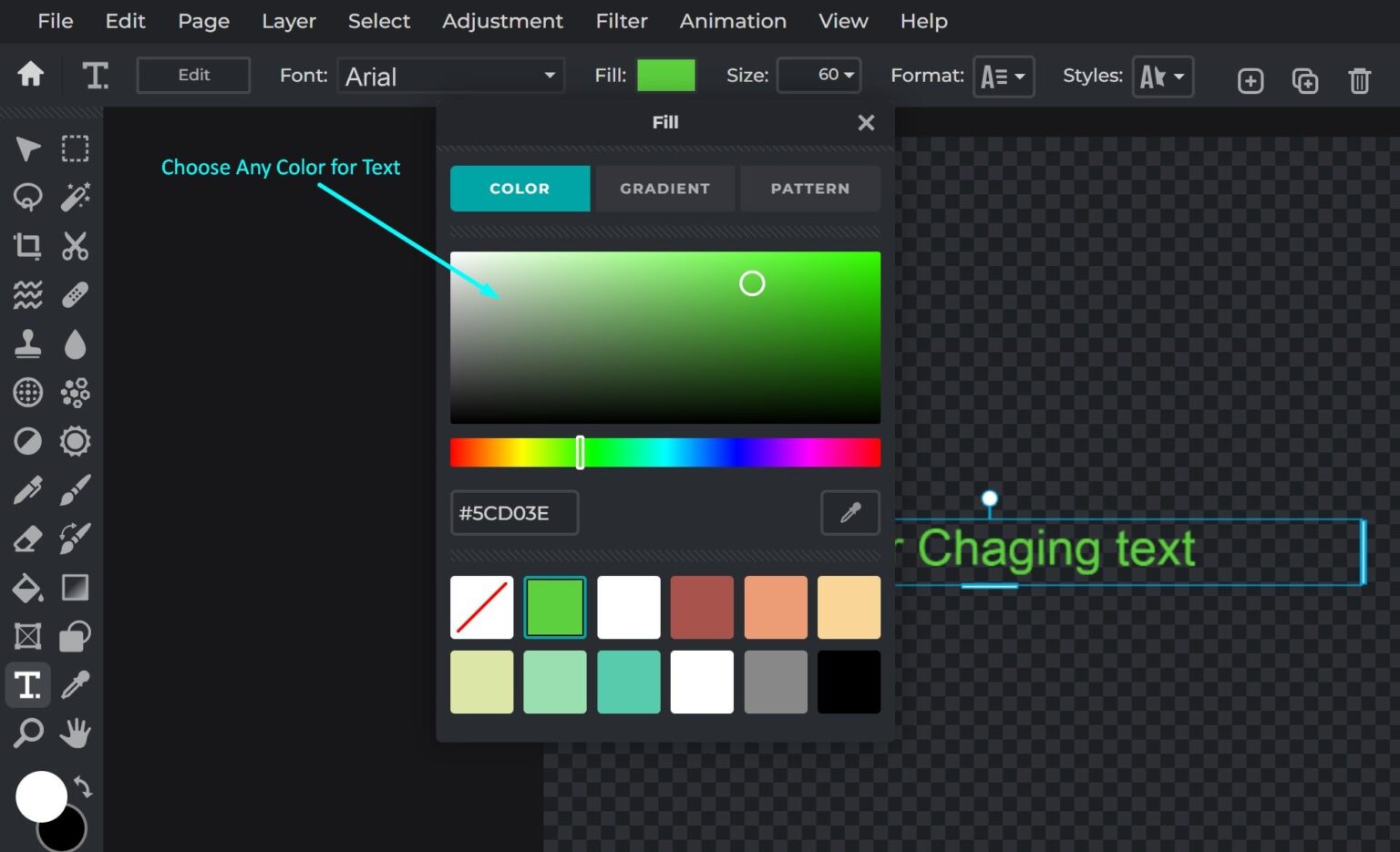The height and width of the screenshot is (852, 1400).
Task: Select the Eraser tool
Action: 27,539
